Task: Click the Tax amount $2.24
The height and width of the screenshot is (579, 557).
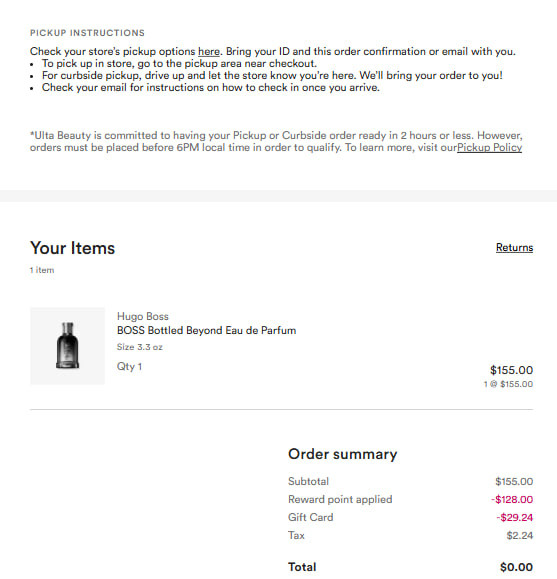Action: tap(520, 535)
